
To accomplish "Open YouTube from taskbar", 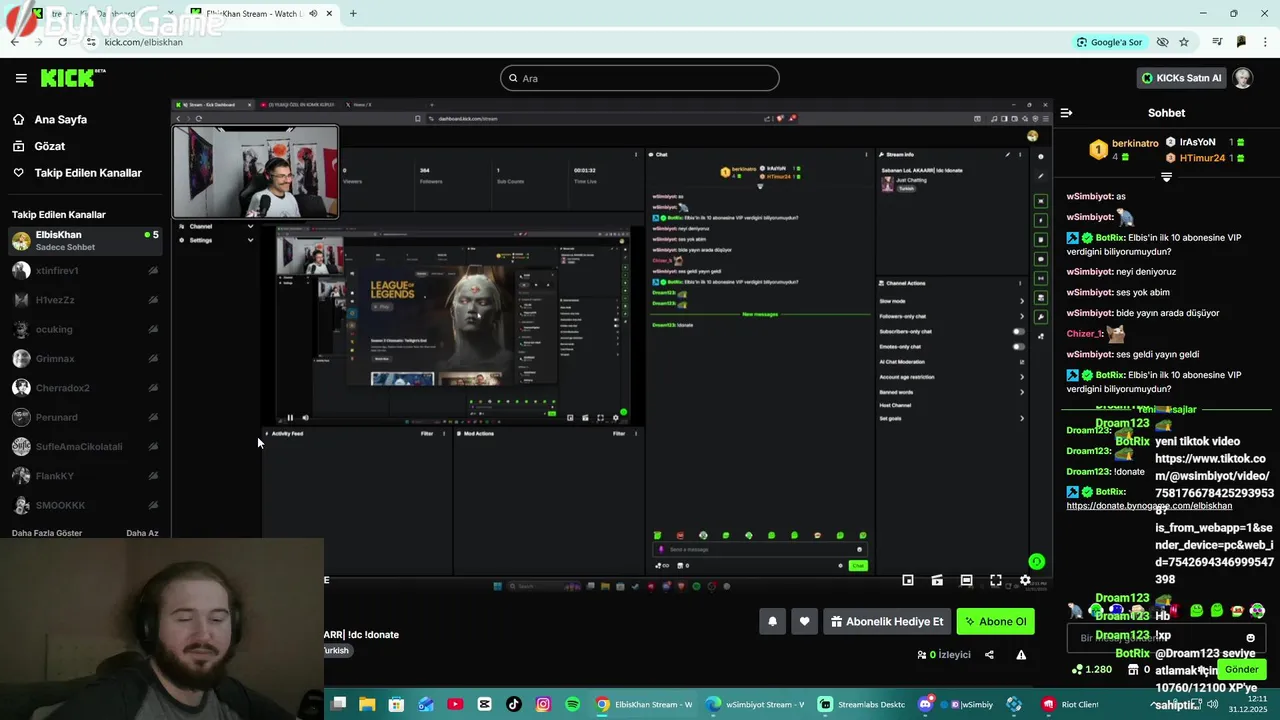I will pyautogui.click(x=455, y=704).
